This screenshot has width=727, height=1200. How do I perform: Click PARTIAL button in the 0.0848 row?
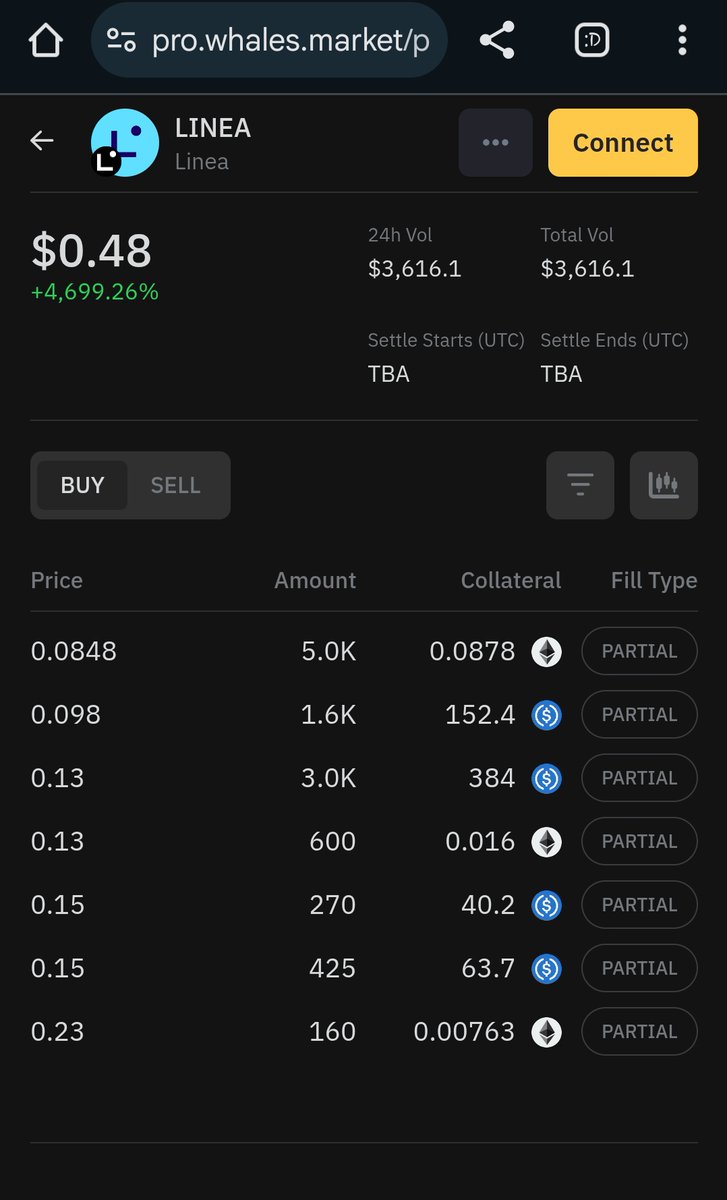click(x=639, y=651)
